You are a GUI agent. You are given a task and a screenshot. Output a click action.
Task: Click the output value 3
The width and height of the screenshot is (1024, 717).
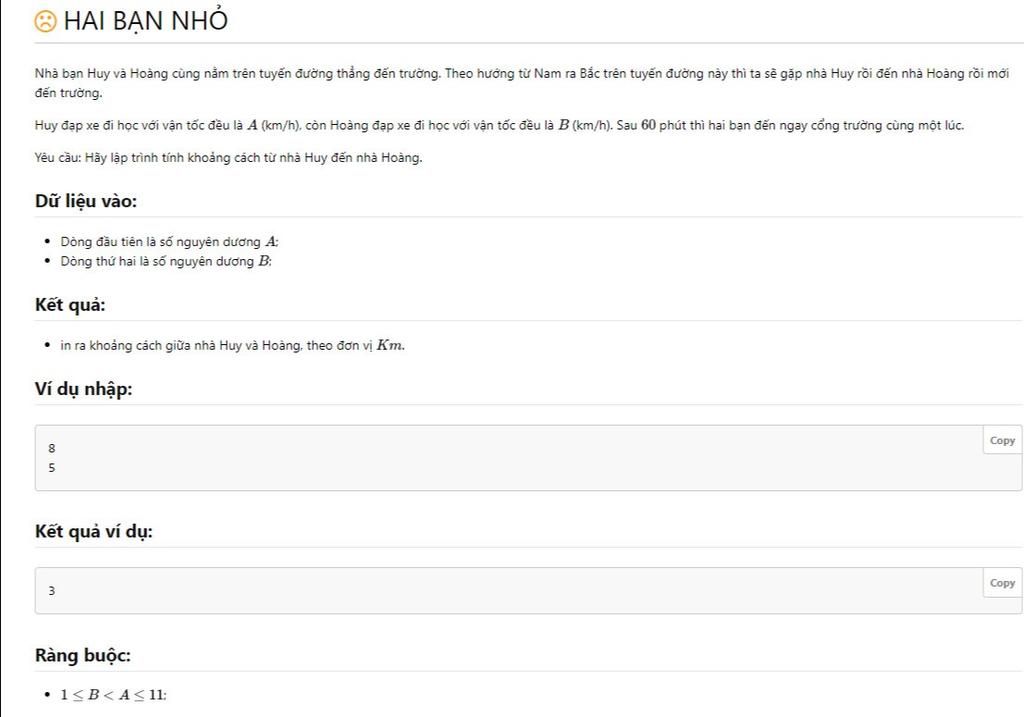(52, 591)
